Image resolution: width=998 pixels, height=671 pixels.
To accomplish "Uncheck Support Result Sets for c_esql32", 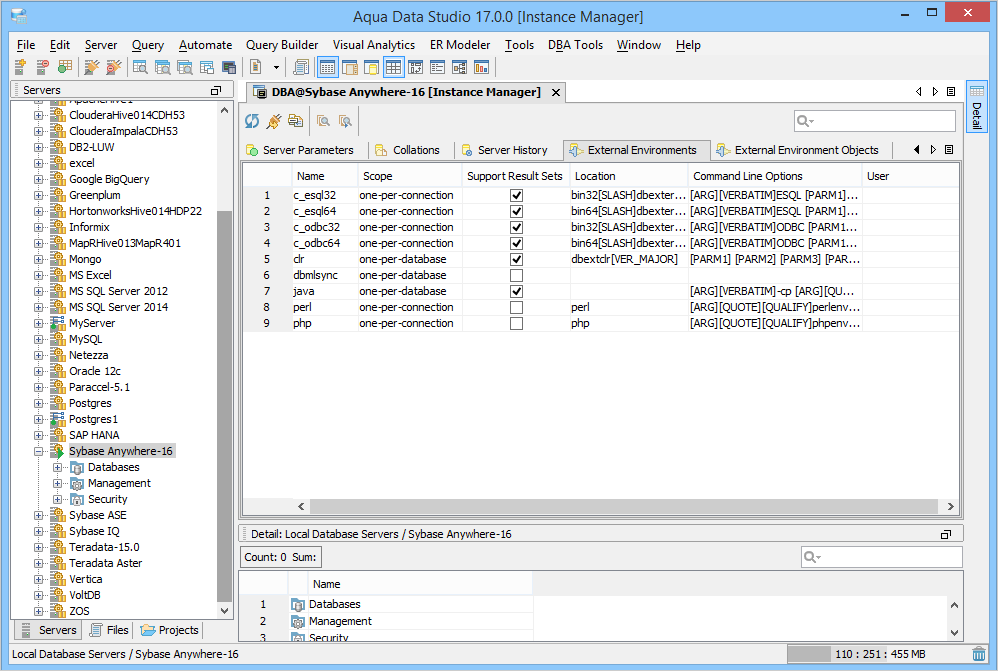I will [x=516, y=195].
